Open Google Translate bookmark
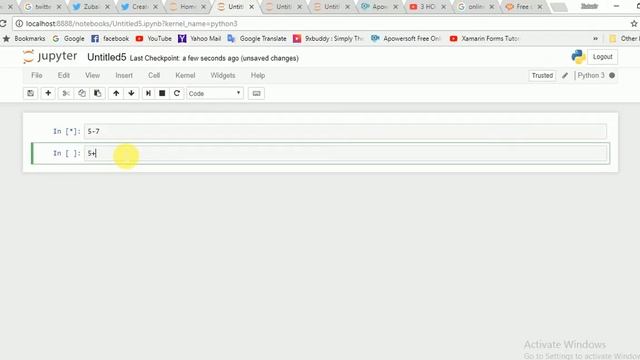This screenshot has height=360, width=640. 257,38
